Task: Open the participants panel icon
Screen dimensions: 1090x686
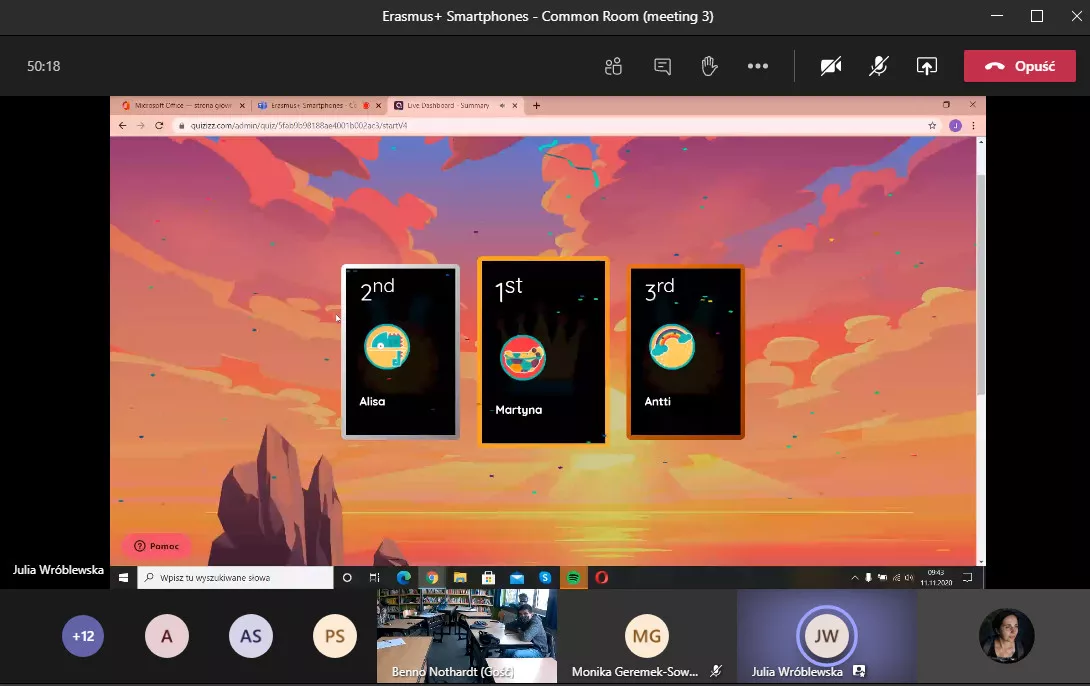Action: click(613, 66)
